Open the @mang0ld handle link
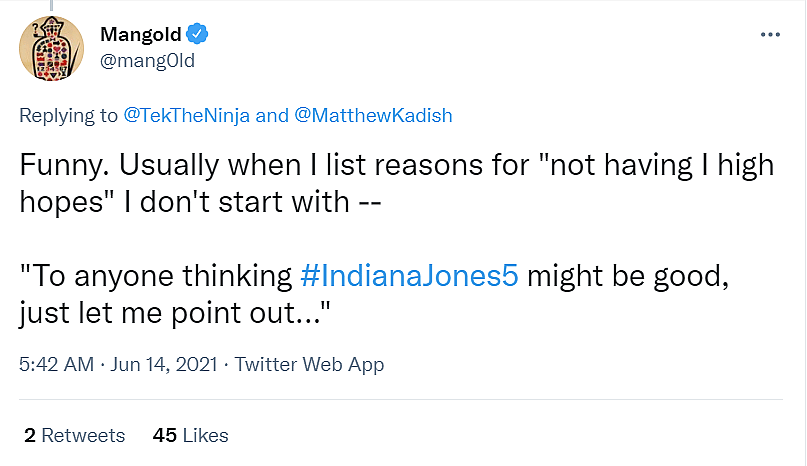Image resolution: width=807 pixels, height=466 pixels. click(x=147, y=61)
